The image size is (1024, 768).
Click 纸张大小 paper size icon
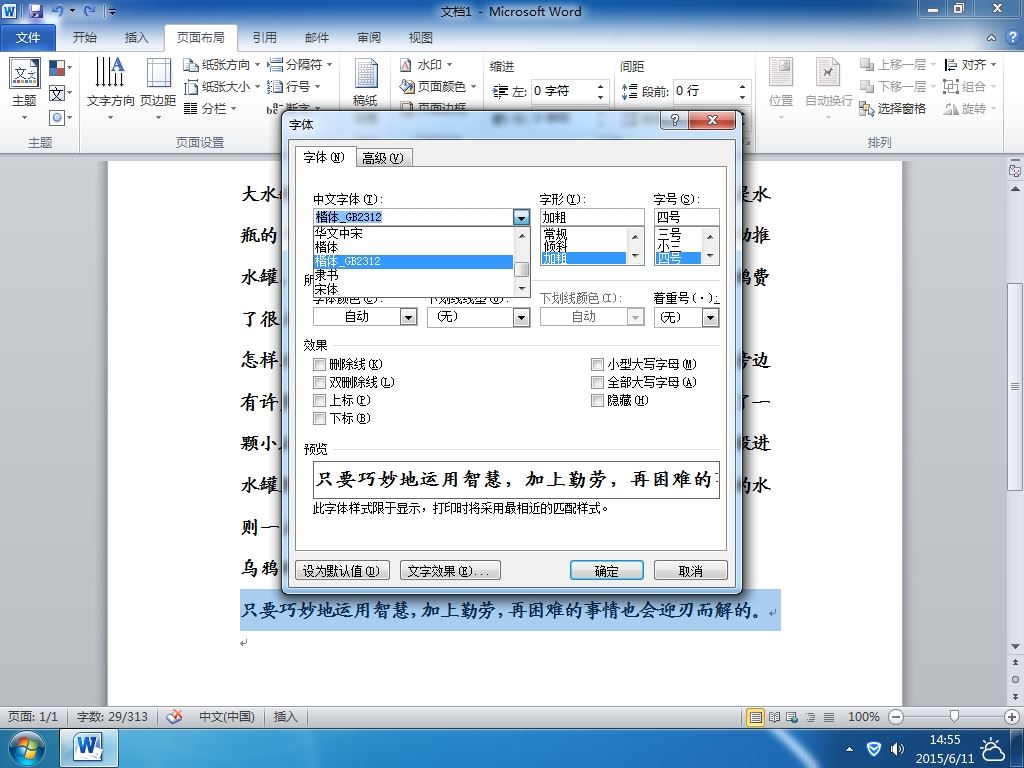[190, 87]
